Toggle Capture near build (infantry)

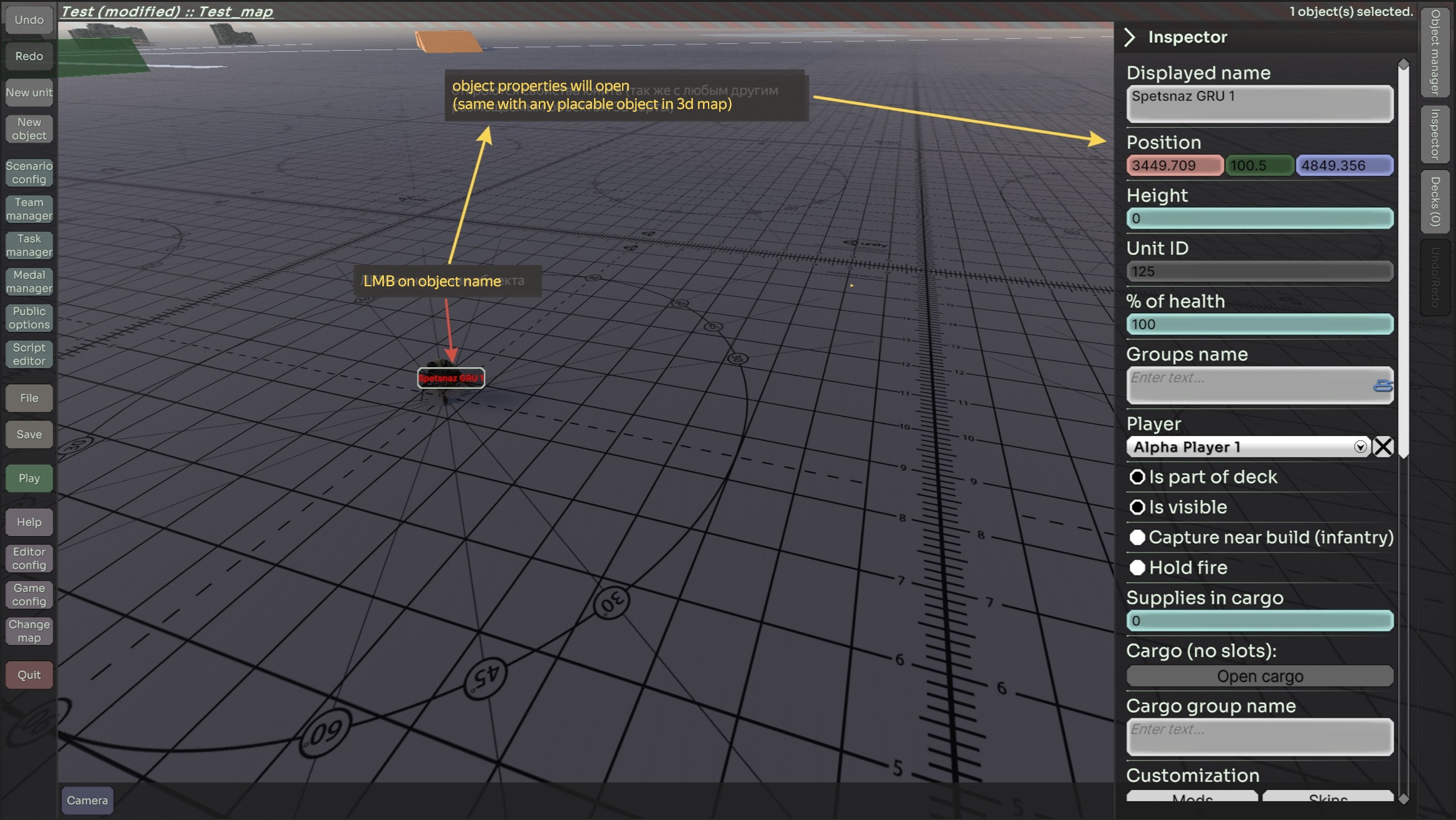click(1137, 537)
